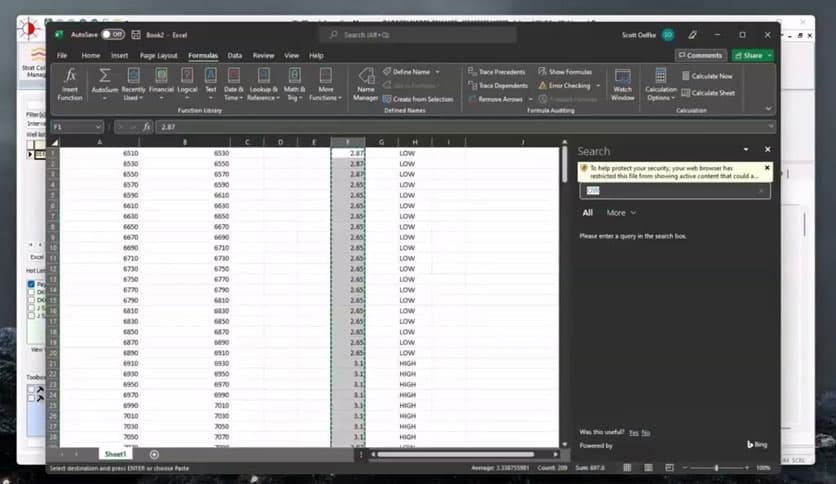Open Recently Used functions

coord(133,84)
